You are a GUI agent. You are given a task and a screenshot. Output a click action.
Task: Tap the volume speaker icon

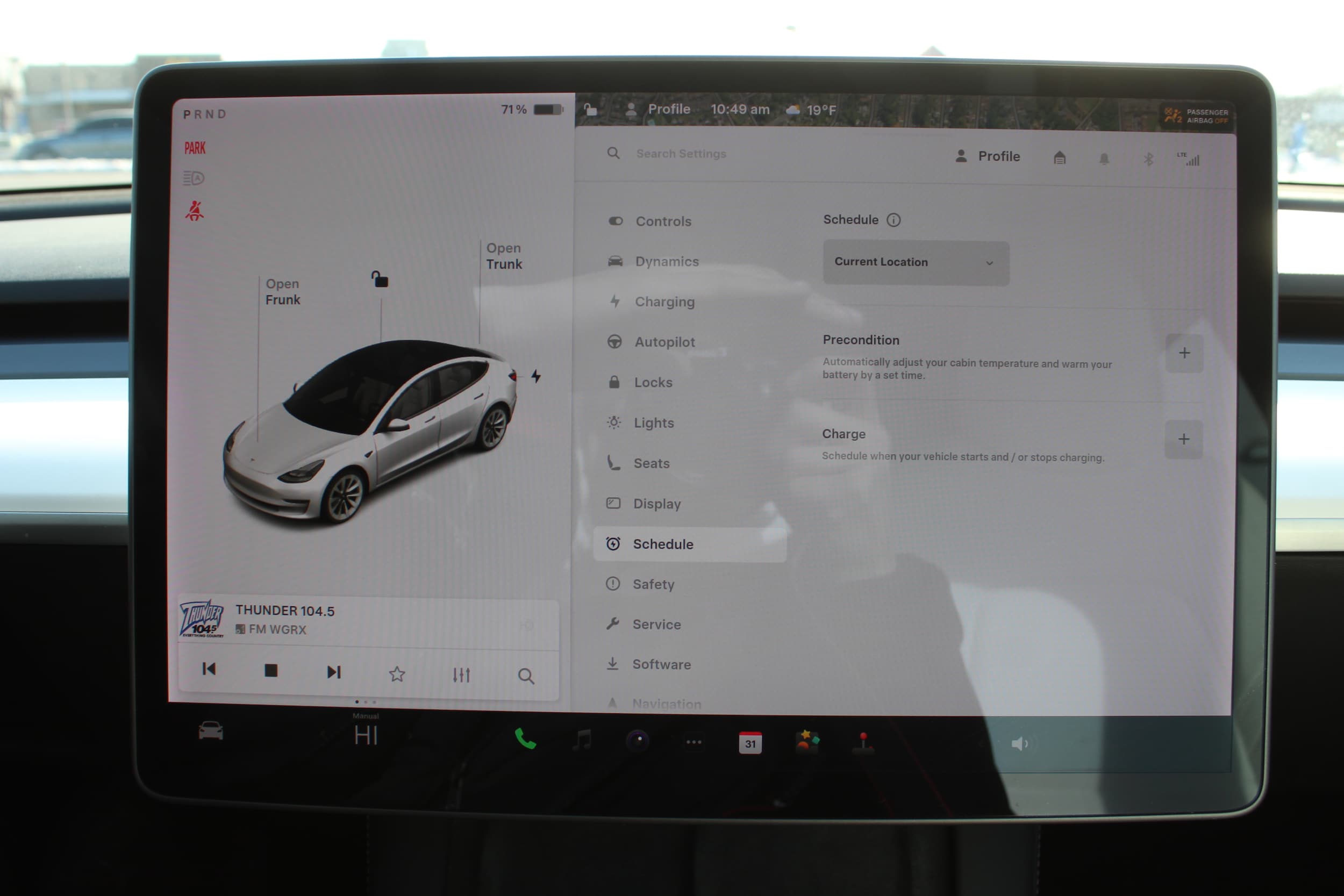click(1020, 743)
